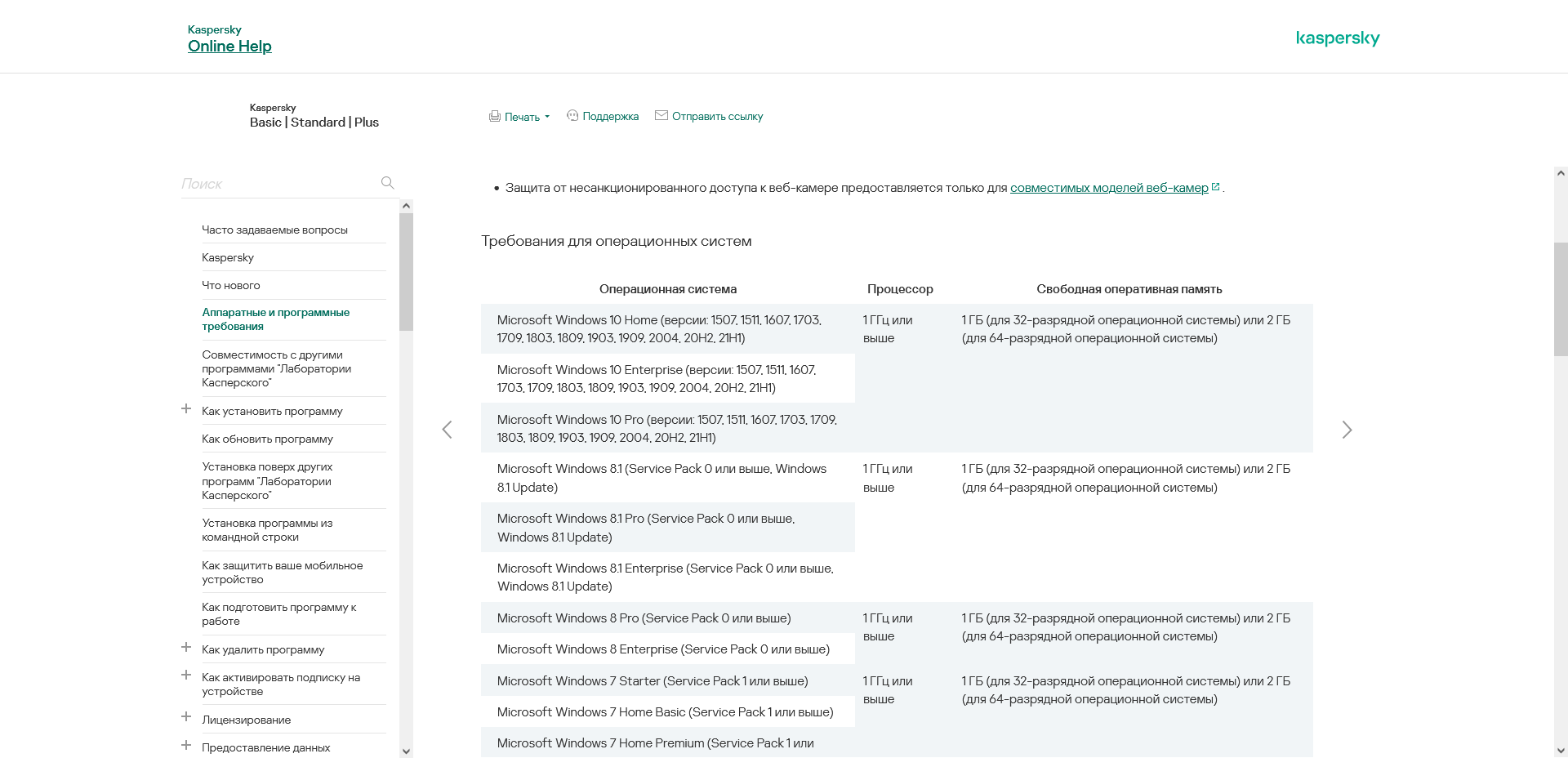Open the Online Help home link

(x=229, y=47)
